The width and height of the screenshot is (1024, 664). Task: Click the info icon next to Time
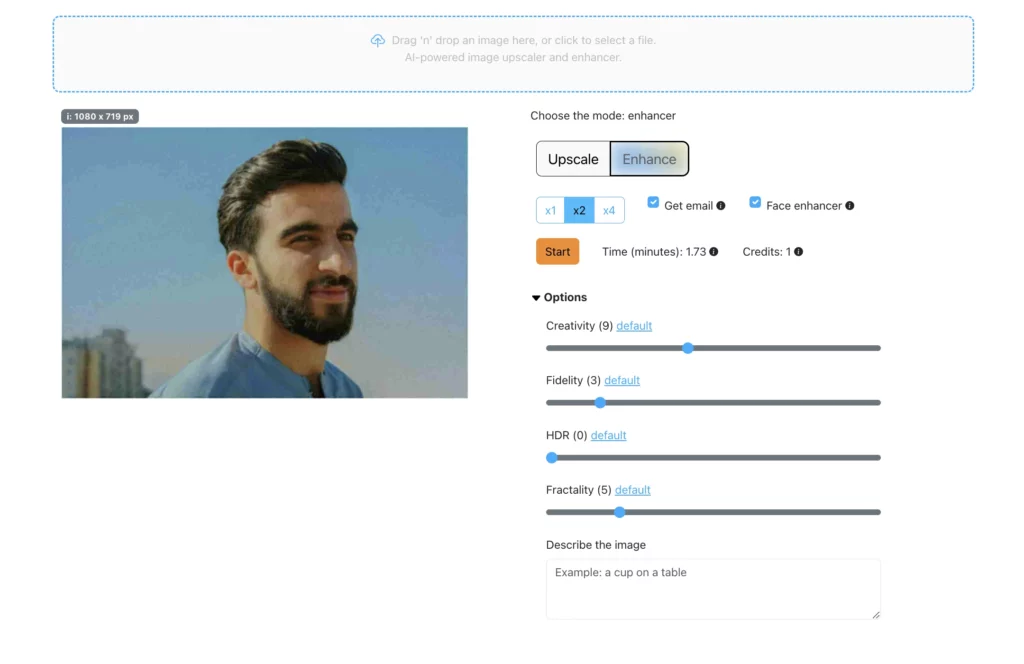pos(712,251)
